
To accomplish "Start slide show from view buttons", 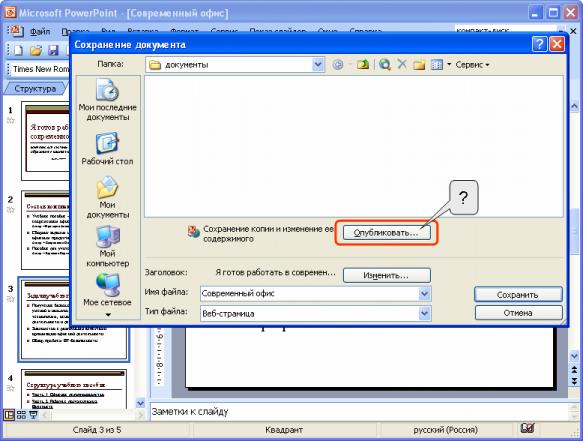I will coord(33,415).
